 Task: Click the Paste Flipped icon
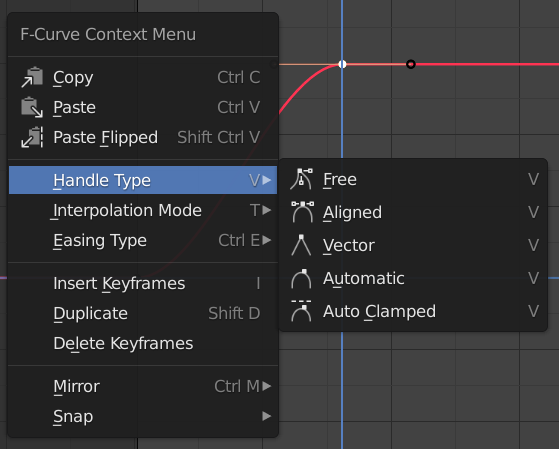click(x=32, y=137)
